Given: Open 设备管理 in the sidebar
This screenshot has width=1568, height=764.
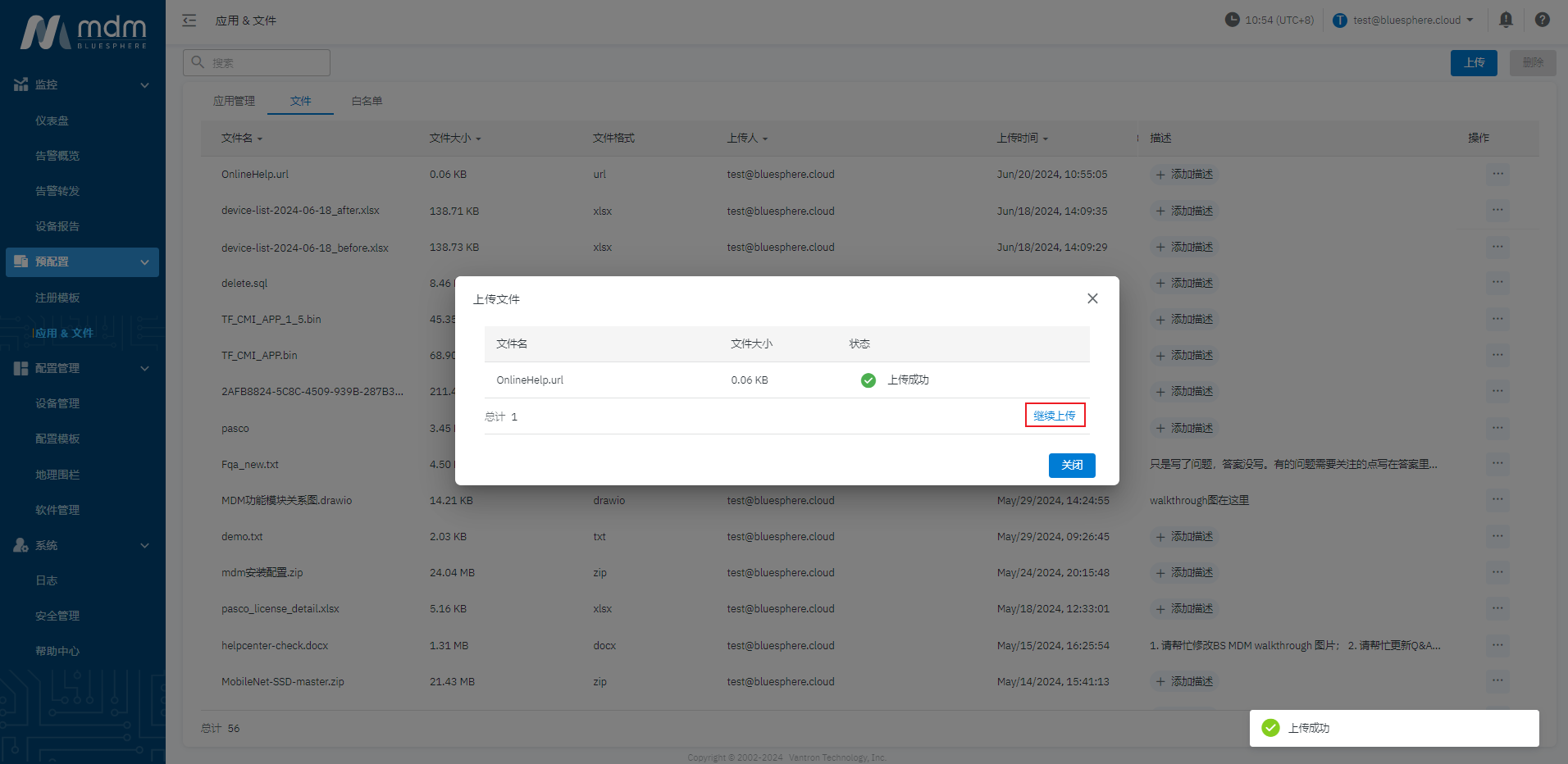Looking at the screenshot, I should point(57,403).
